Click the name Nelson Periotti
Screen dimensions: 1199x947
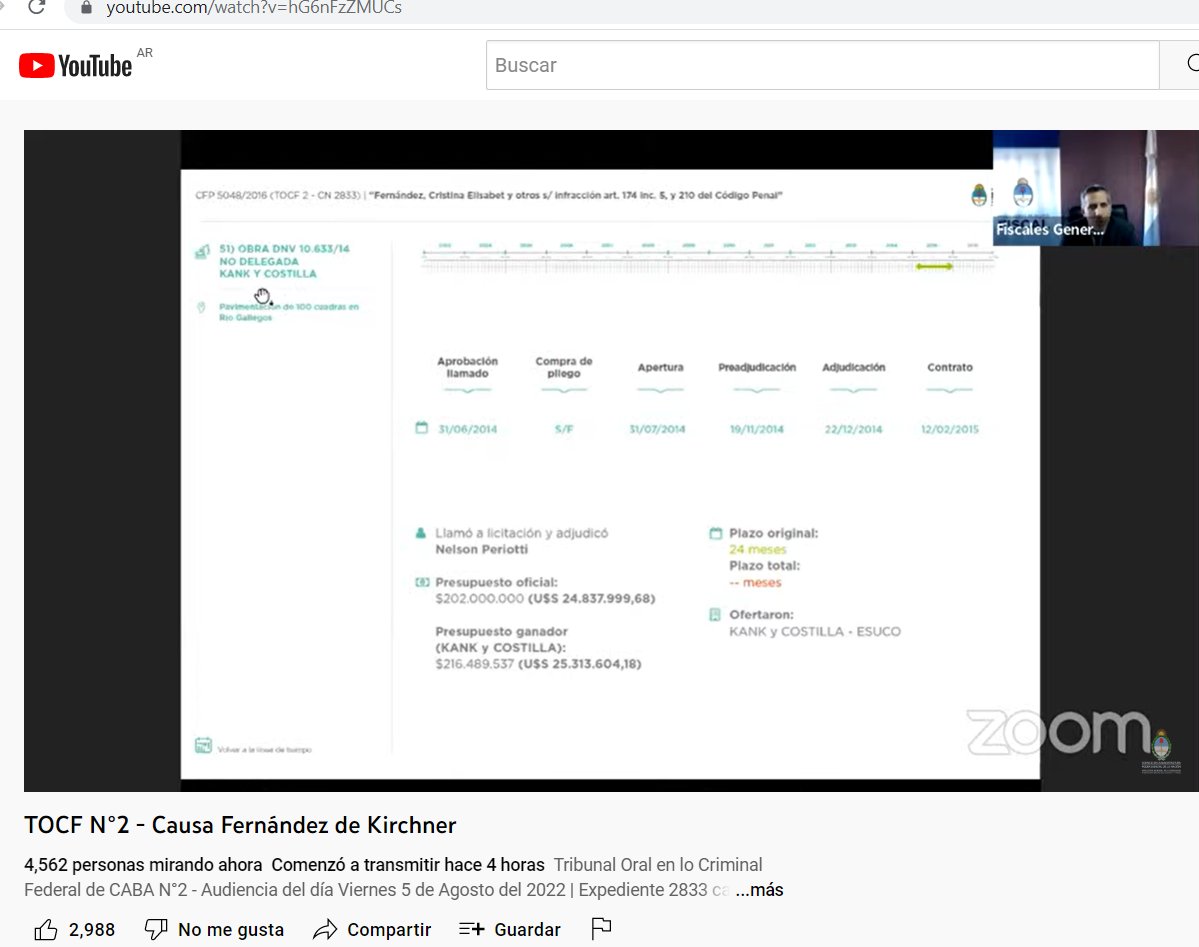[x=482, y=549]
